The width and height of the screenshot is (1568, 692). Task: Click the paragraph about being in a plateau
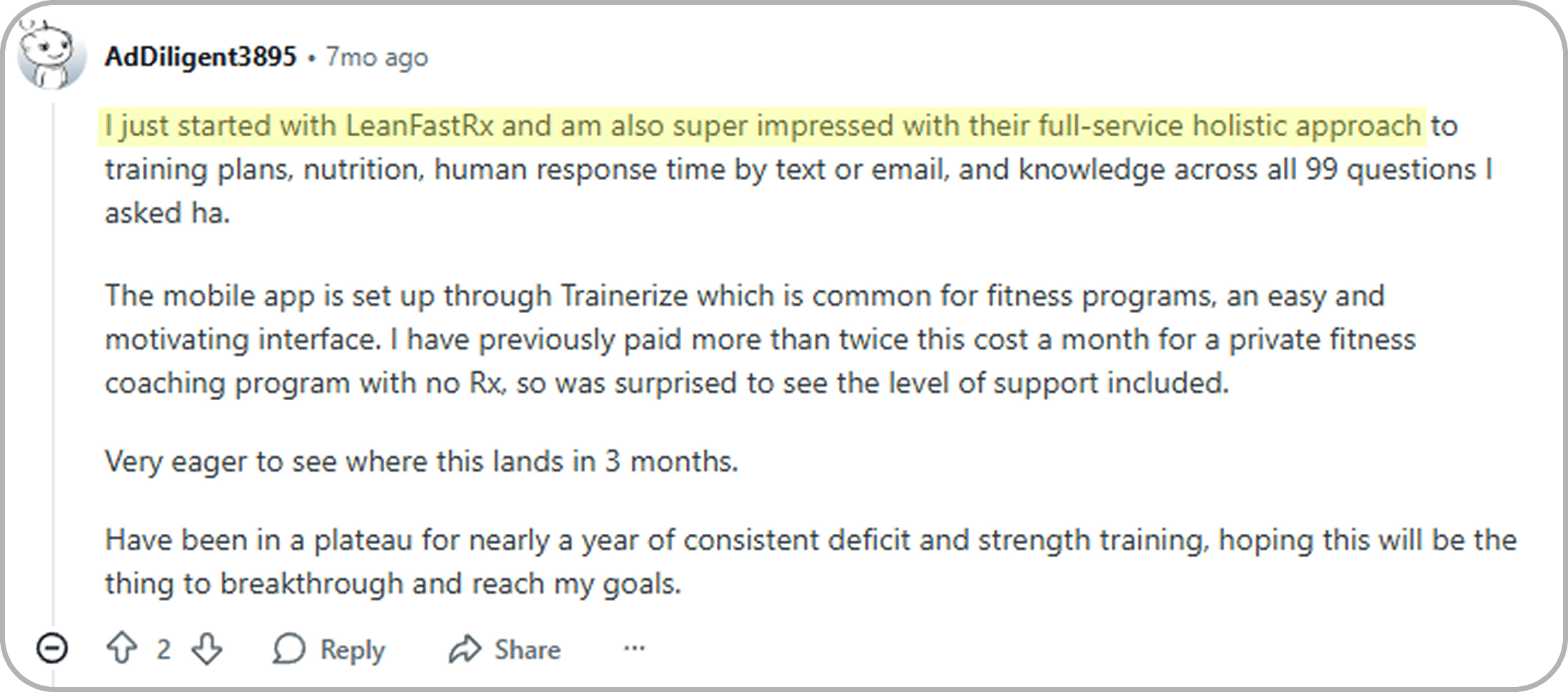pos(810,562)
